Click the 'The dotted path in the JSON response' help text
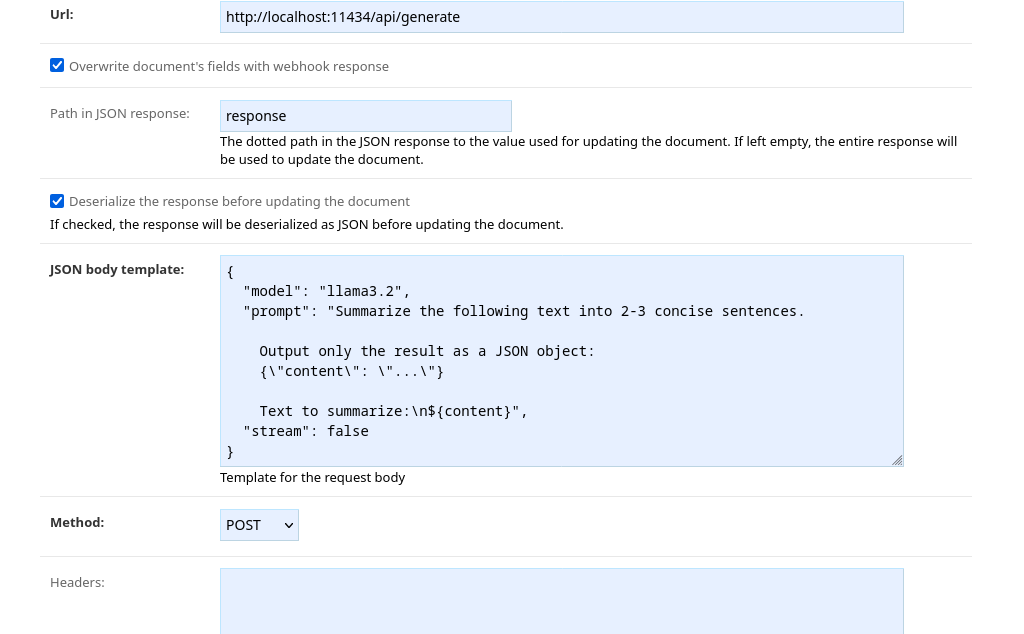The width and height of the screenshot is (1024, 634). [x=588, y=150]
